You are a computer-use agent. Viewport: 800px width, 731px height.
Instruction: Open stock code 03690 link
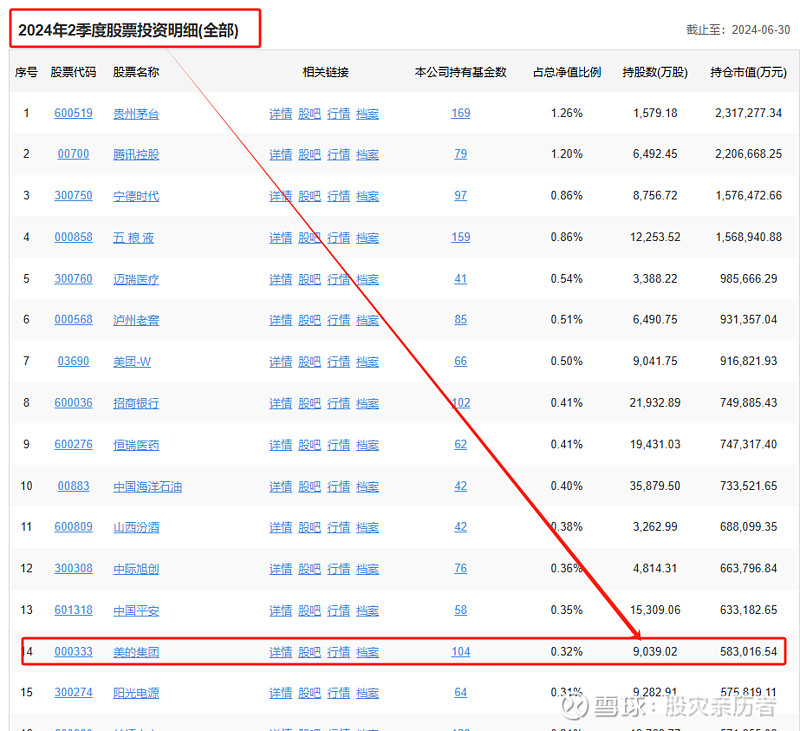[73, 361]
